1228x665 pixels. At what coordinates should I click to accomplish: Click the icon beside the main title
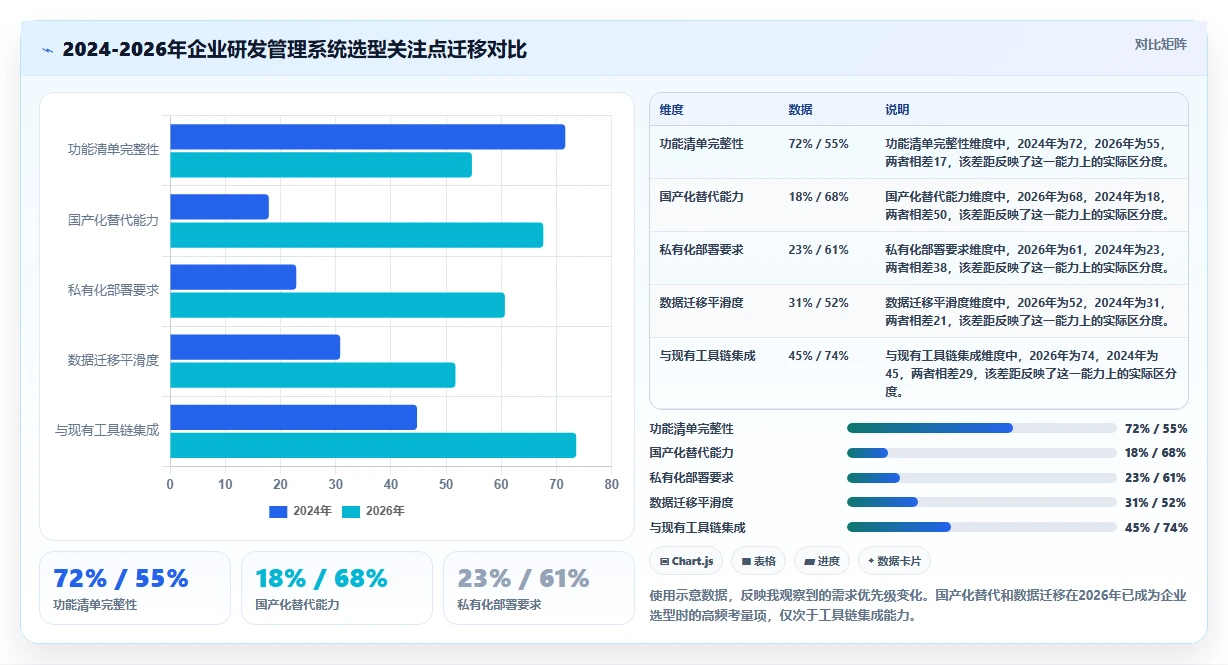pyautogui.click(x=47, y=50)
